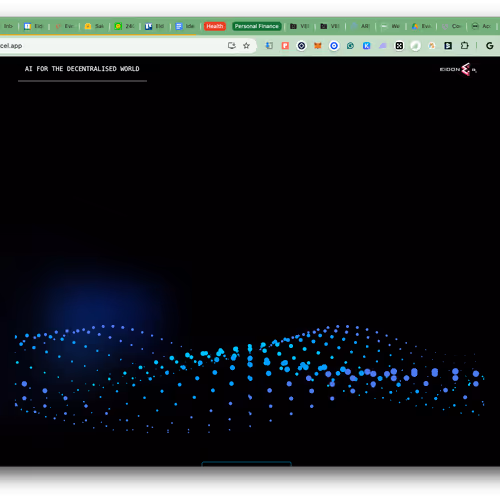Expand the Personal Finance tab group
Image resolution: width=500 pixels, height=500 pixels.
point(256,26)
